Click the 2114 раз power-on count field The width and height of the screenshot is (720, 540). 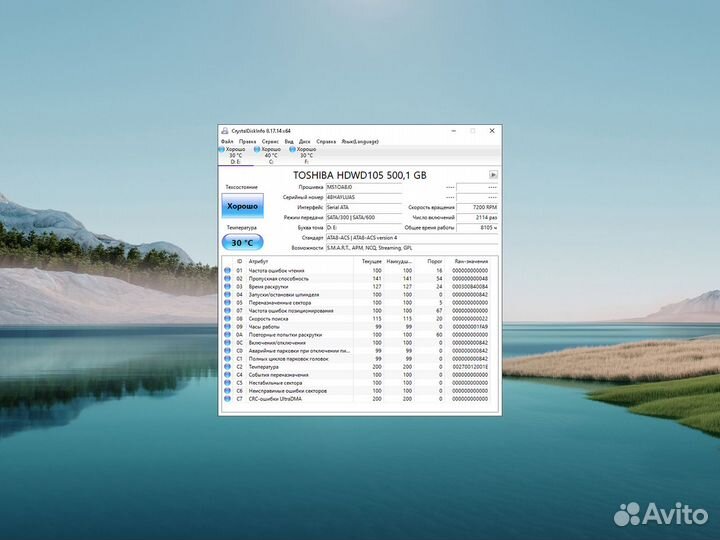click(x=477, y=218)
